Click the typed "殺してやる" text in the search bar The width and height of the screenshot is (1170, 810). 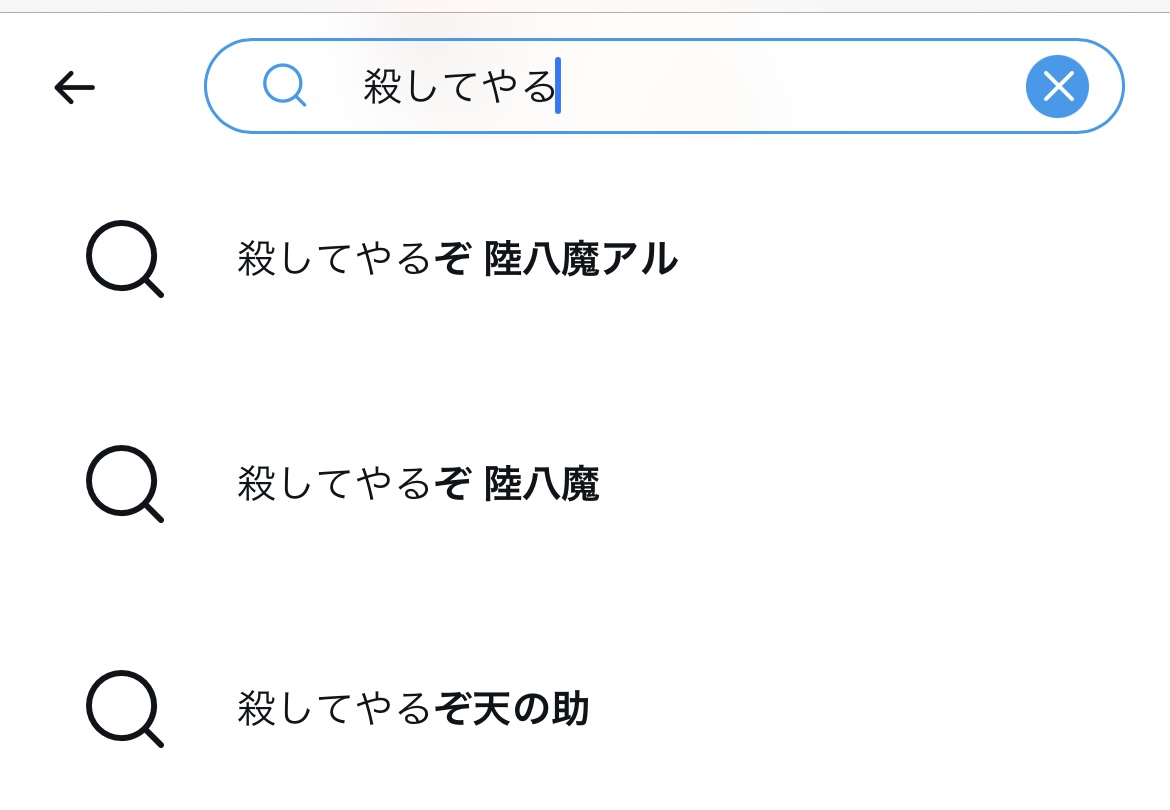point(458,88)
